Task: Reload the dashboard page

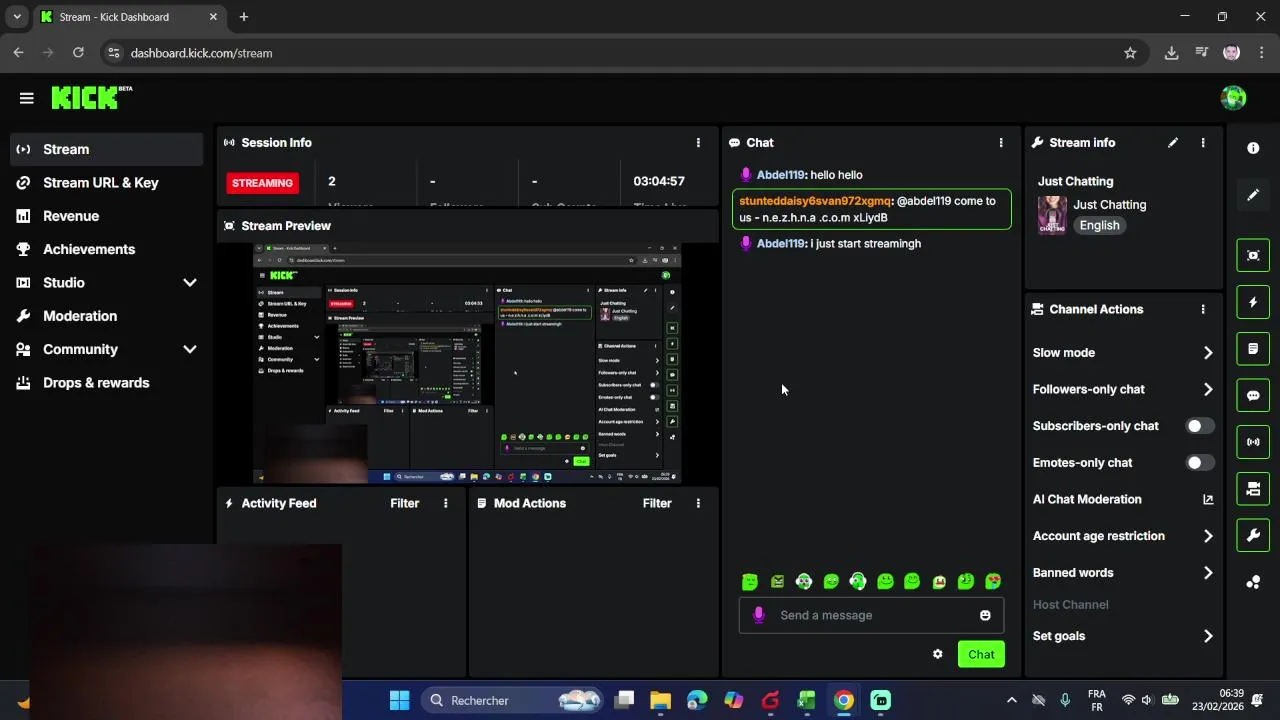Action: tap(78, 53)
